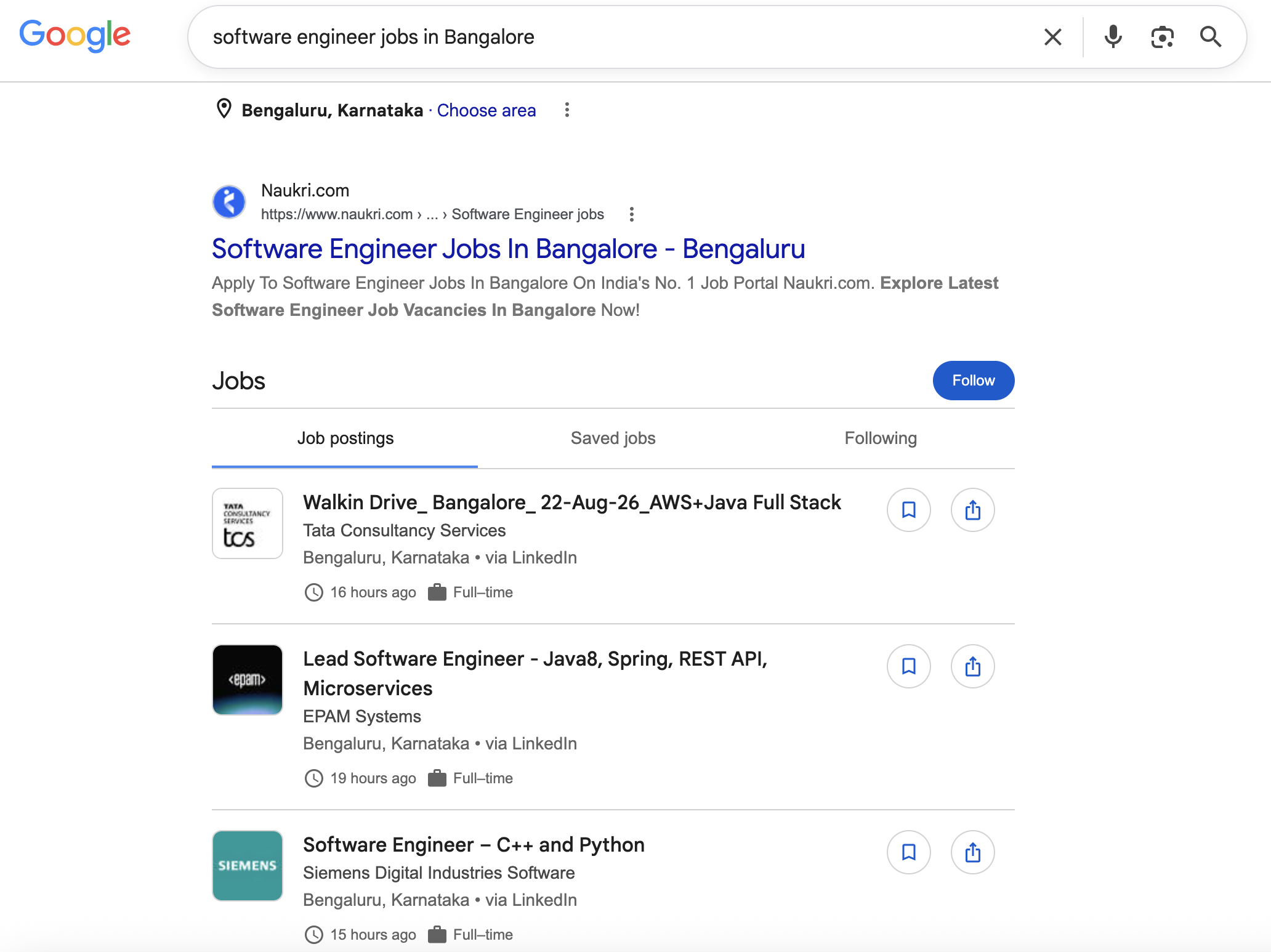The image size is (1271, 952).
Task: Click the briefcase icon in the EPAM job row
Action: pos(437,778)
